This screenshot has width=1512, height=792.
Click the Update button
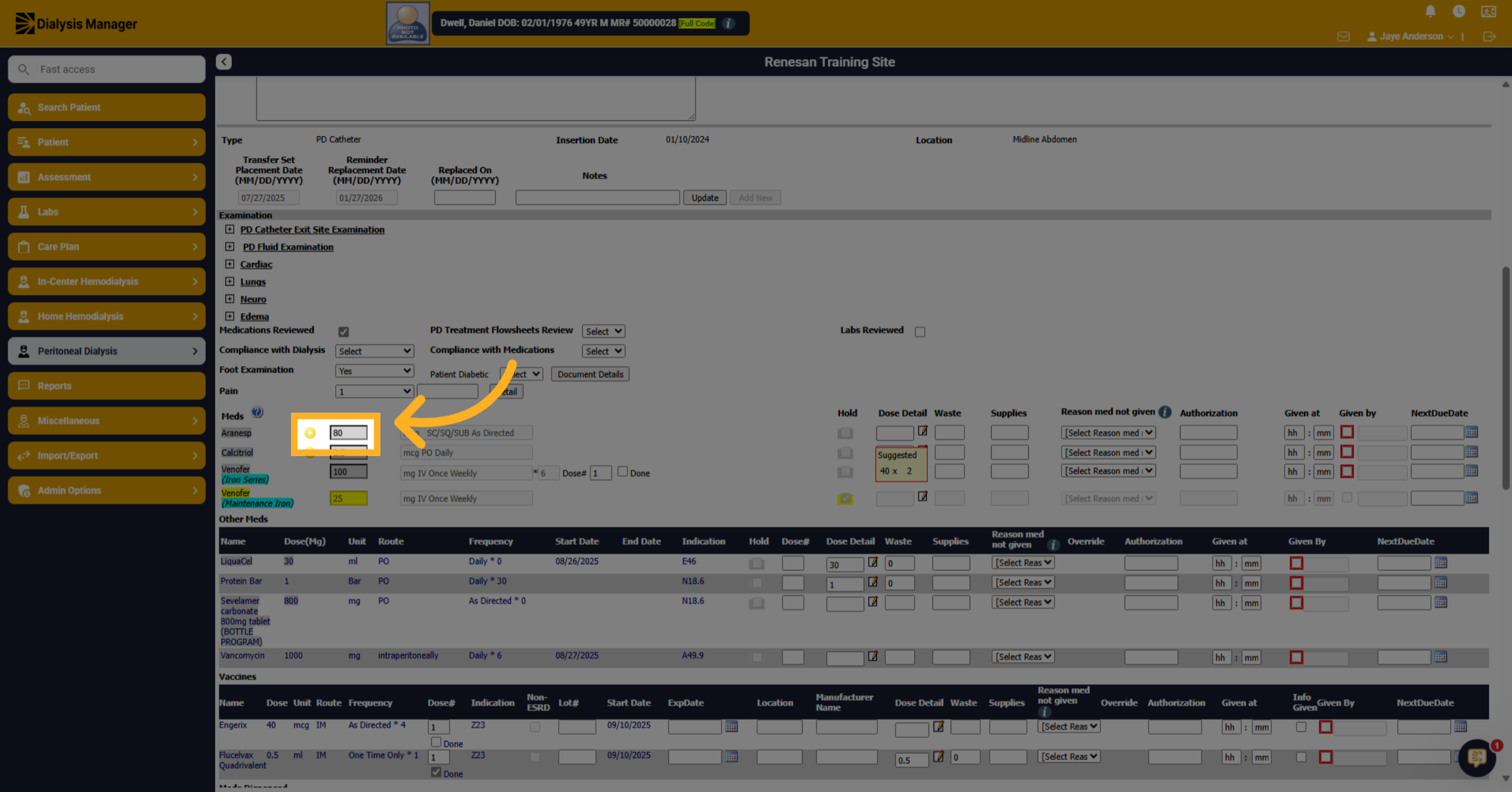(x=705, y=198)
